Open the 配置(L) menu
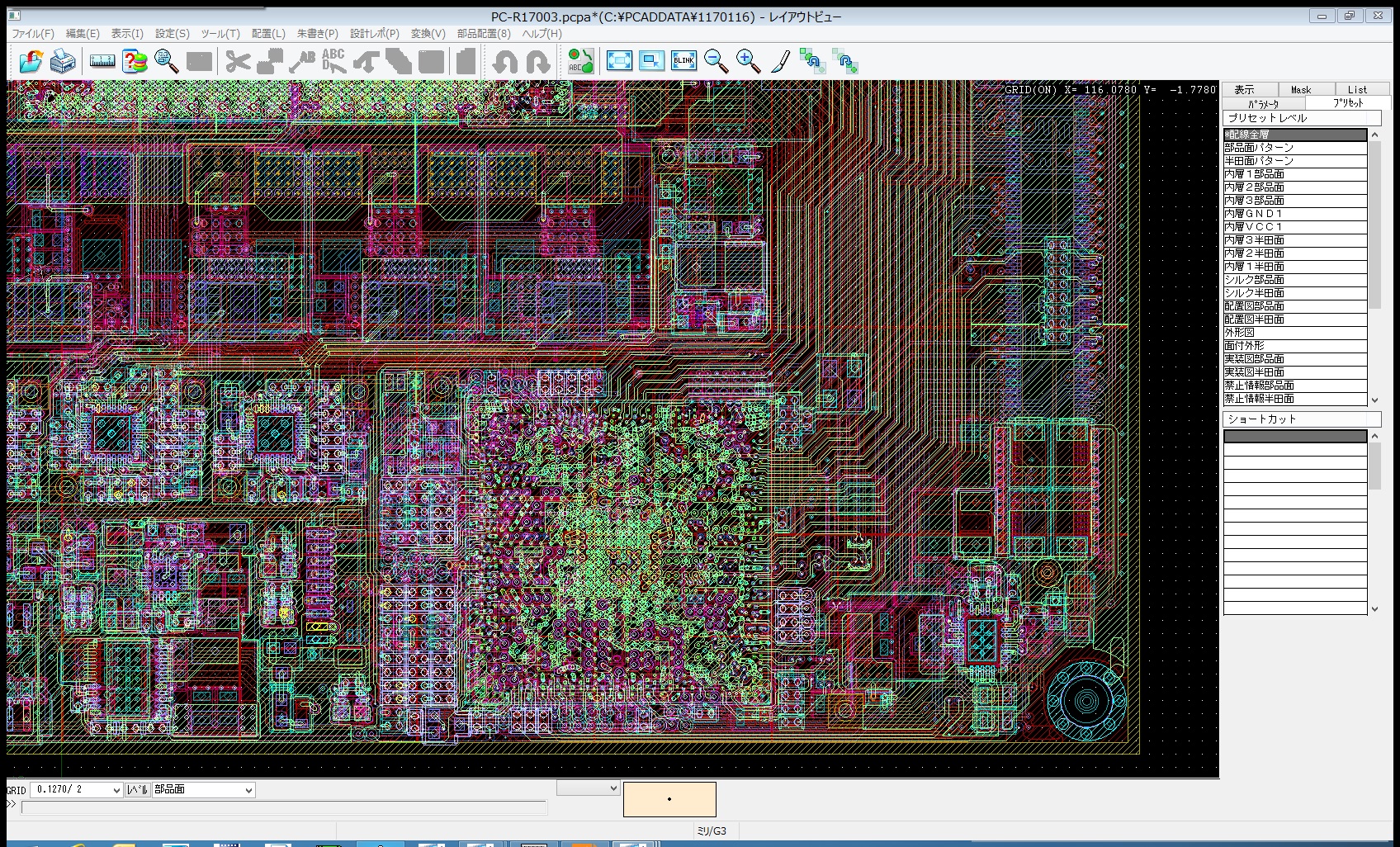Screen dimensions: 1400x847 pos(268,34)
